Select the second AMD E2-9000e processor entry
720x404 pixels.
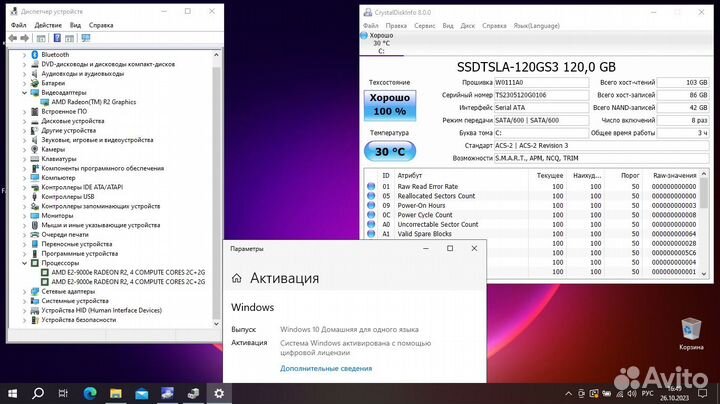coord(128,282)
